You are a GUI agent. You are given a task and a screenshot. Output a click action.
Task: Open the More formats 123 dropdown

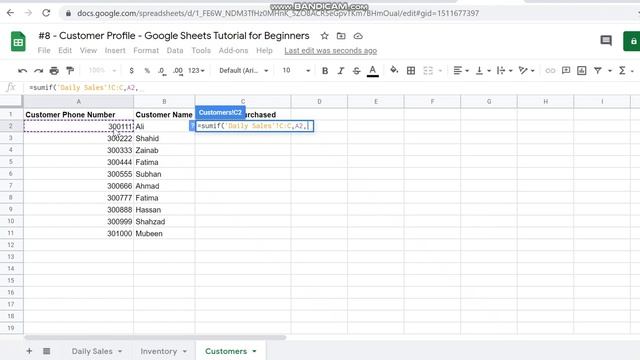pyautogui.click(x=196, y=71)
